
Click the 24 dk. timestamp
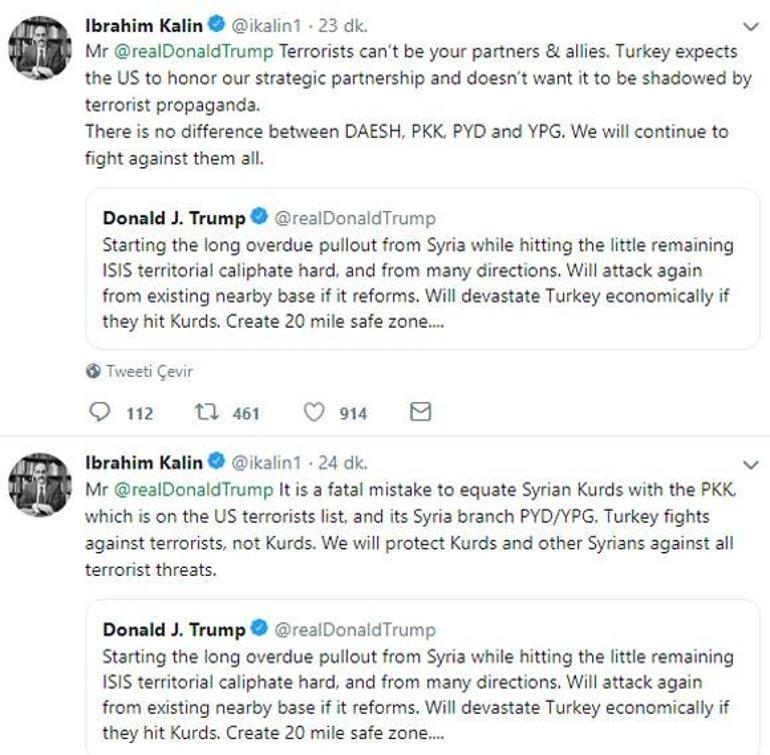[343, 463]
